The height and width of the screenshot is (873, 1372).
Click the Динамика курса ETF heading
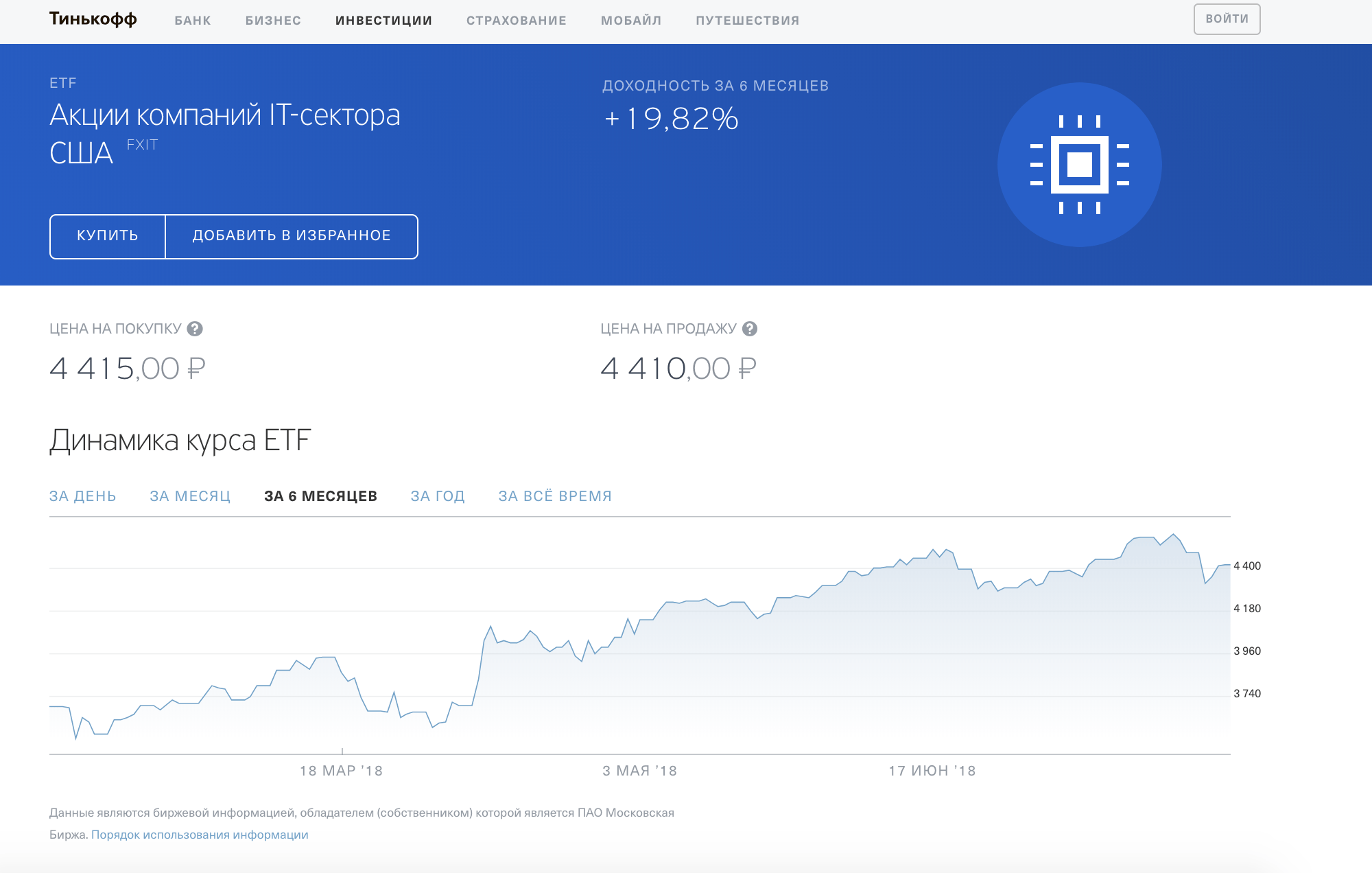[180, 441]
